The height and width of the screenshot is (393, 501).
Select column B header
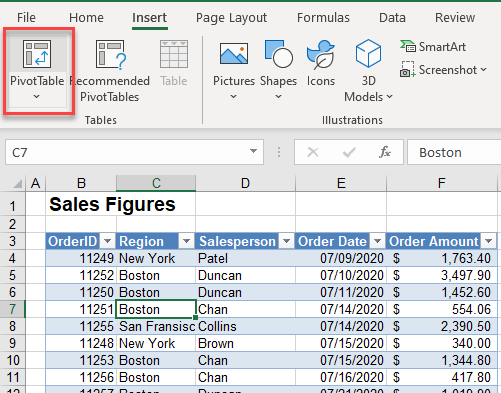[81, 183]
